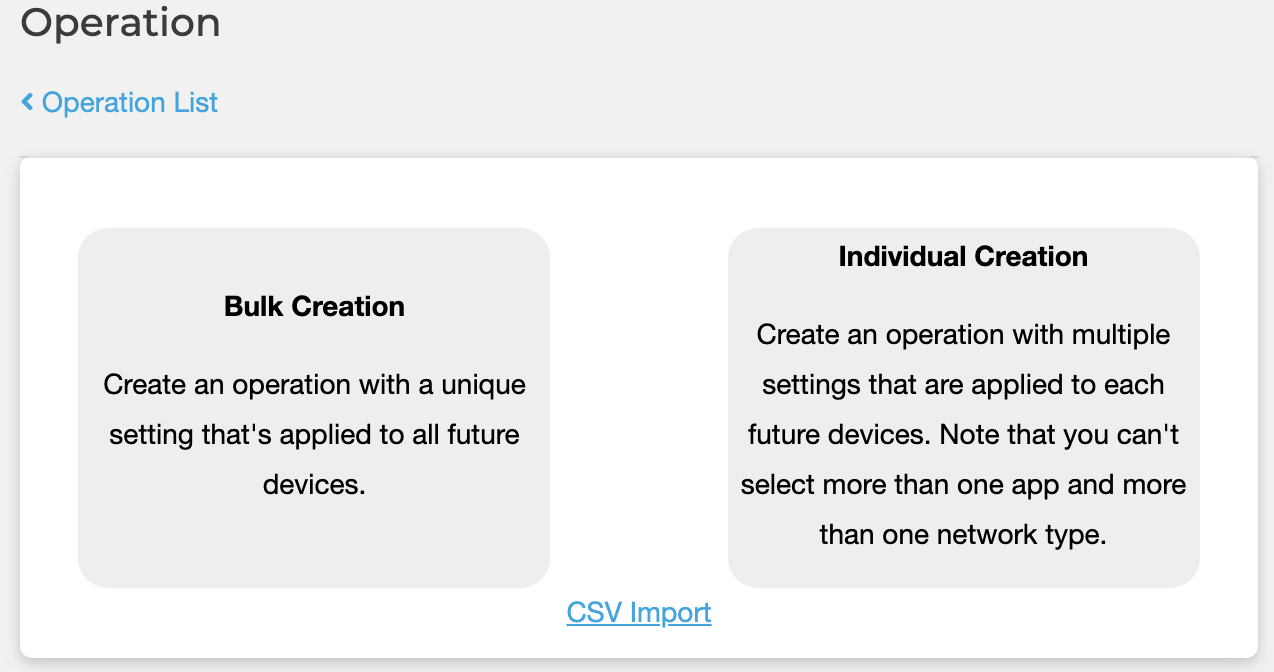Click the line "settings that are applied to each"
Screen dimensions: 1274x672
click(x=963, y=384)
